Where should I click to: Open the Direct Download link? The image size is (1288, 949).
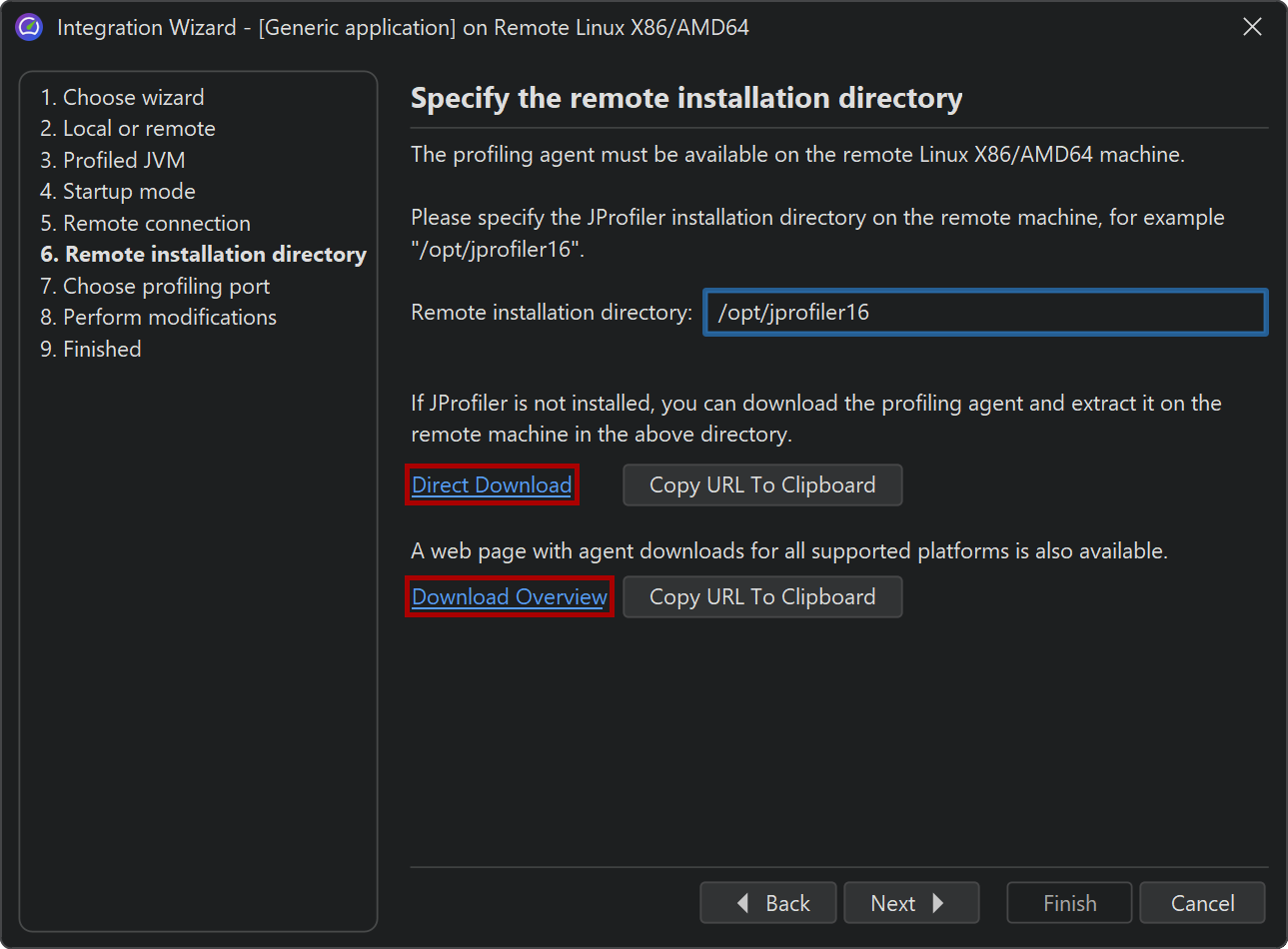click(x=492, y=485)
